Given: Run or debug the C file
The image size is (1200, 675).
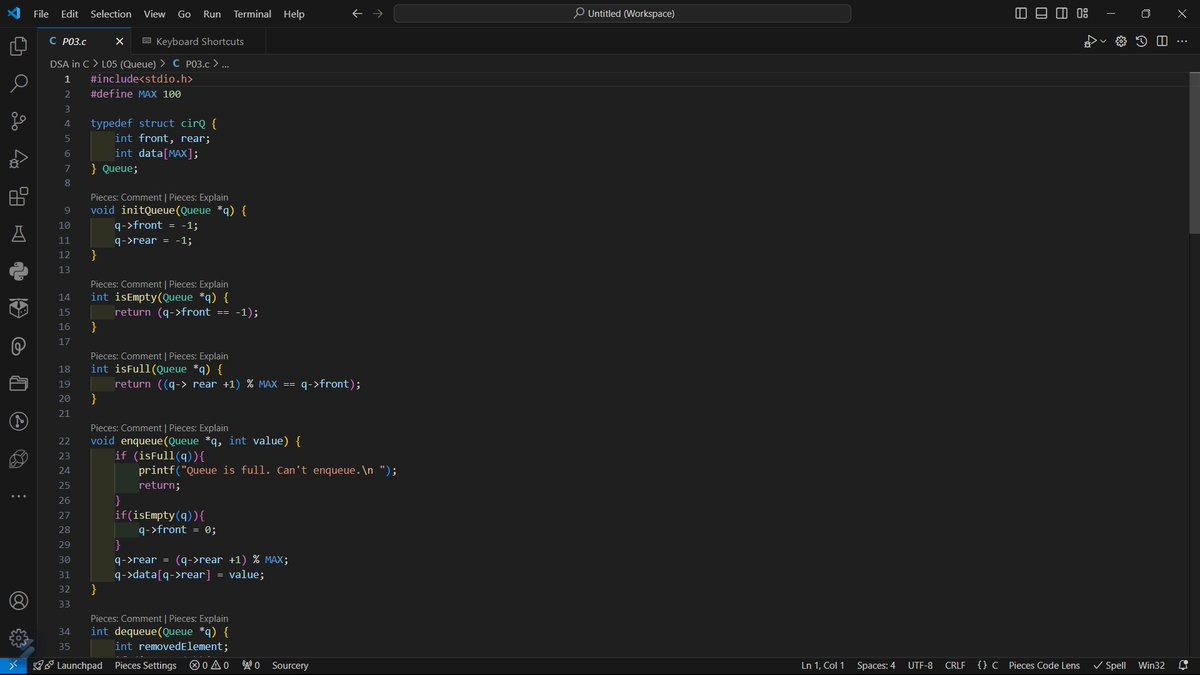Looking at the screenshot, I should tap(1090, 41).
